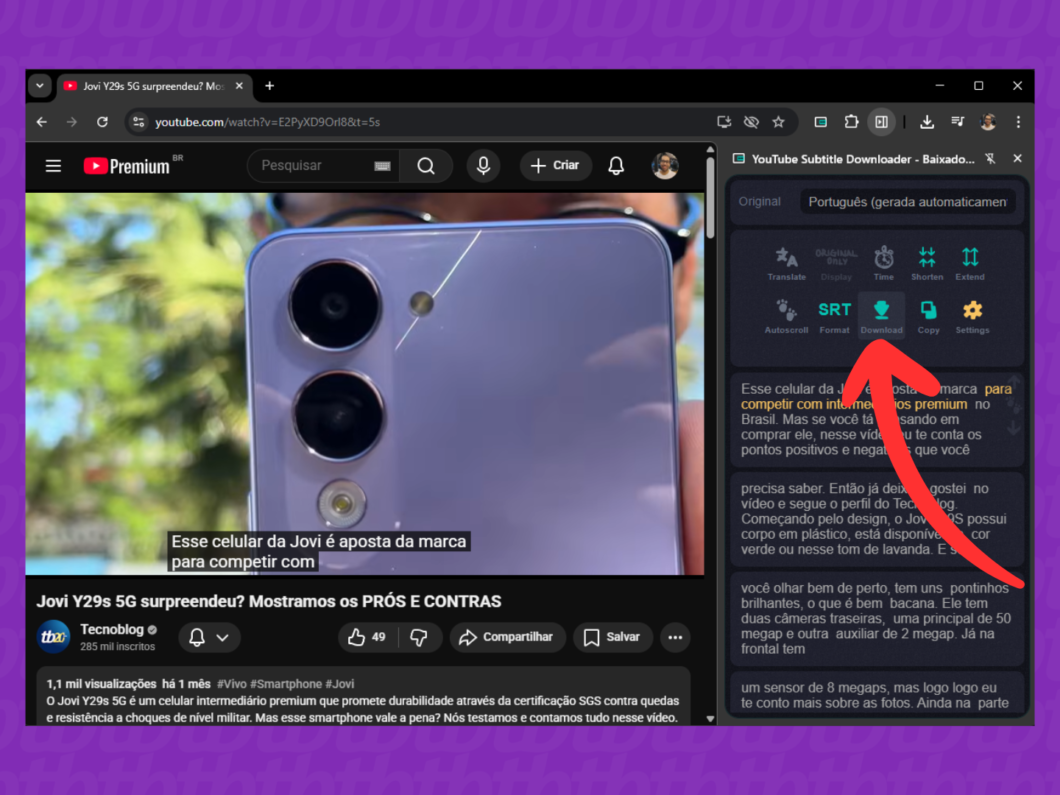Viewport: 1060px width, 795px height.
Task: Choose the SRT Format option
Action: click(834, 315)
